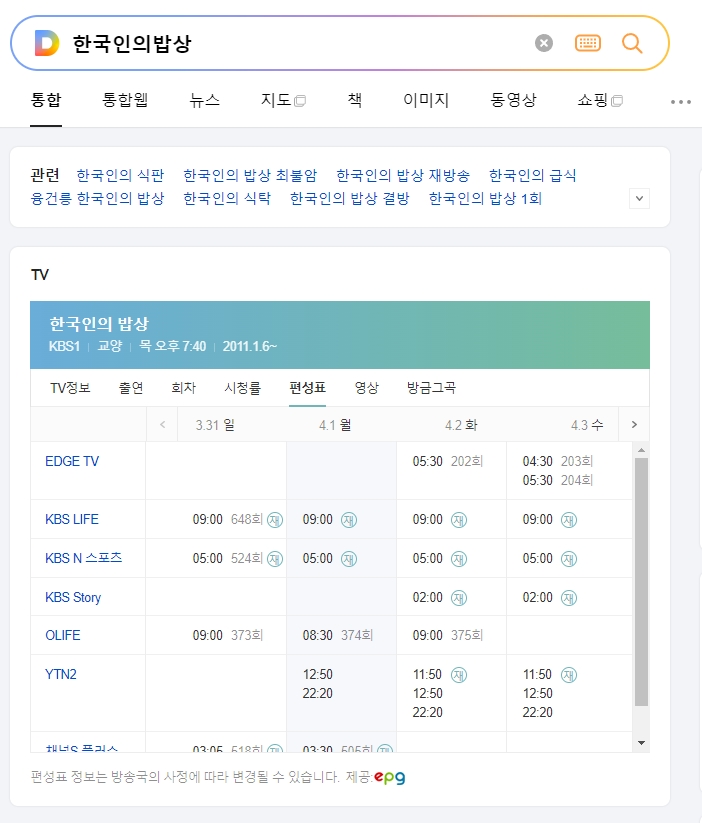Select the 통합 search tab
This screenshot has width=702, height=823.
click(46, 100)
